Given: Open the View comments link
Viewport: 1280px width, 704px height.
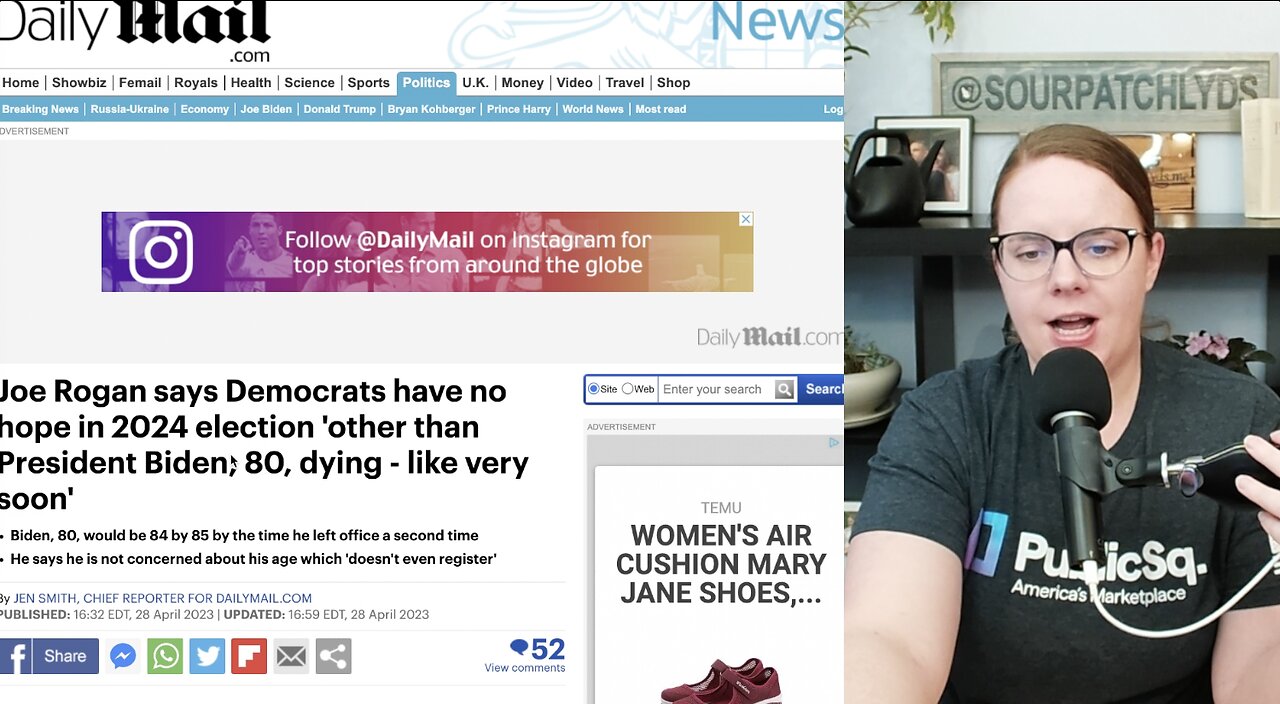Looking at the screenshot, I should [x=525, y=668].
